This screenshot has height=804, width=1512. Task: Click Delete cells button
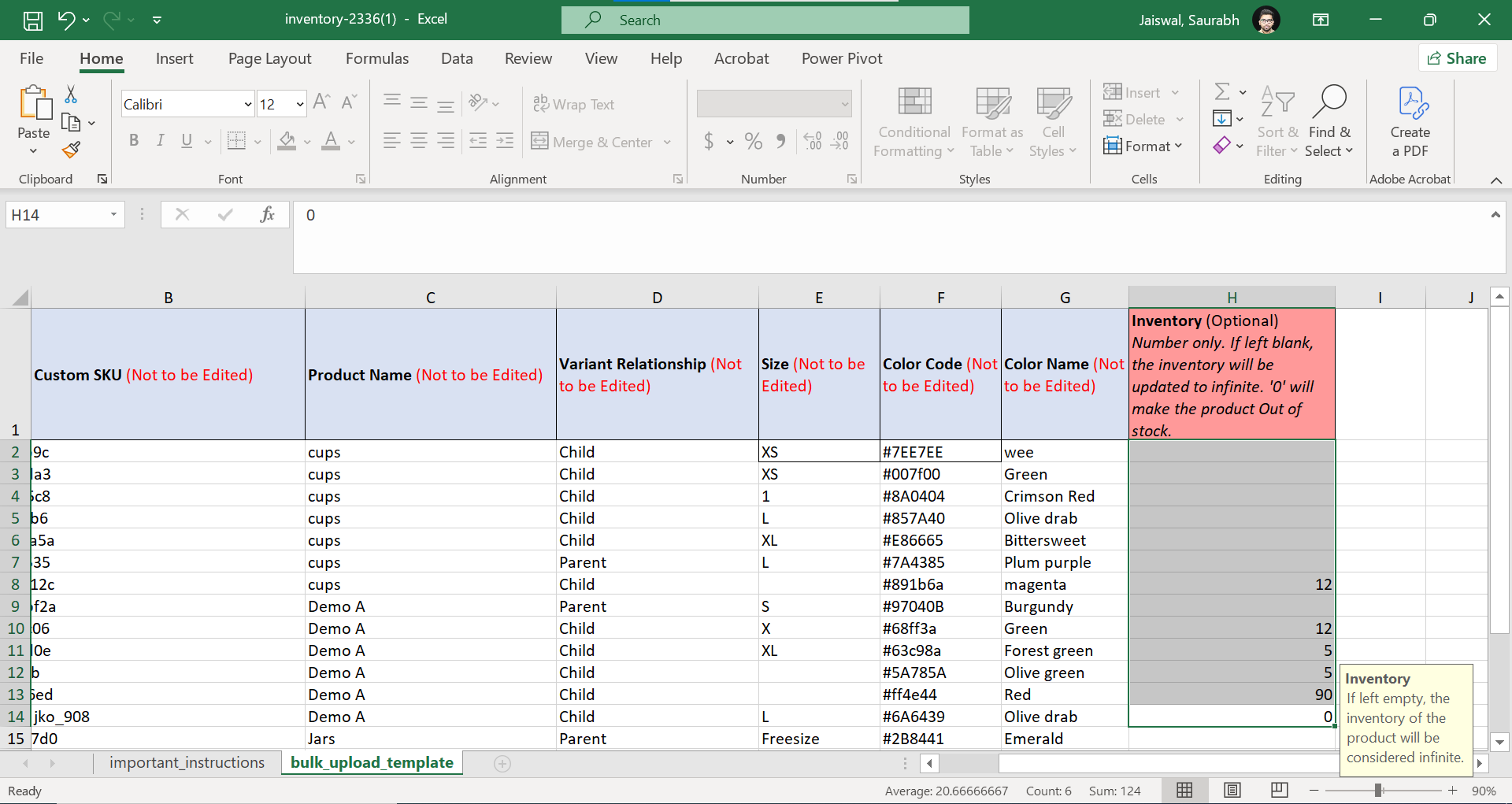tap(1135, 119)
